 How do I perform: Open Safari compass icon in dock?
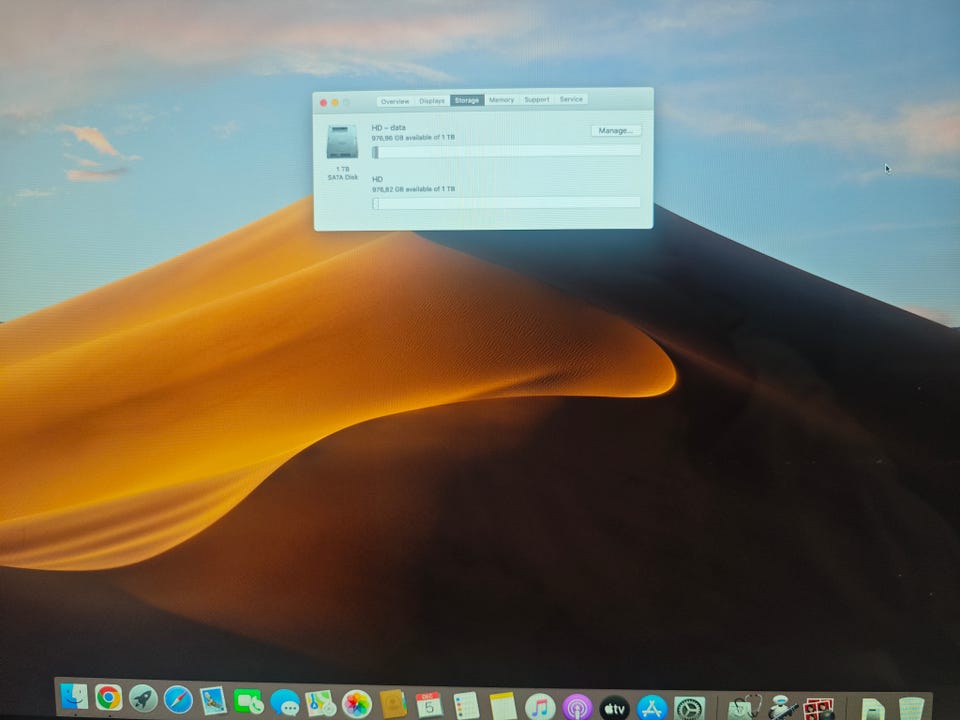[178, 699]
